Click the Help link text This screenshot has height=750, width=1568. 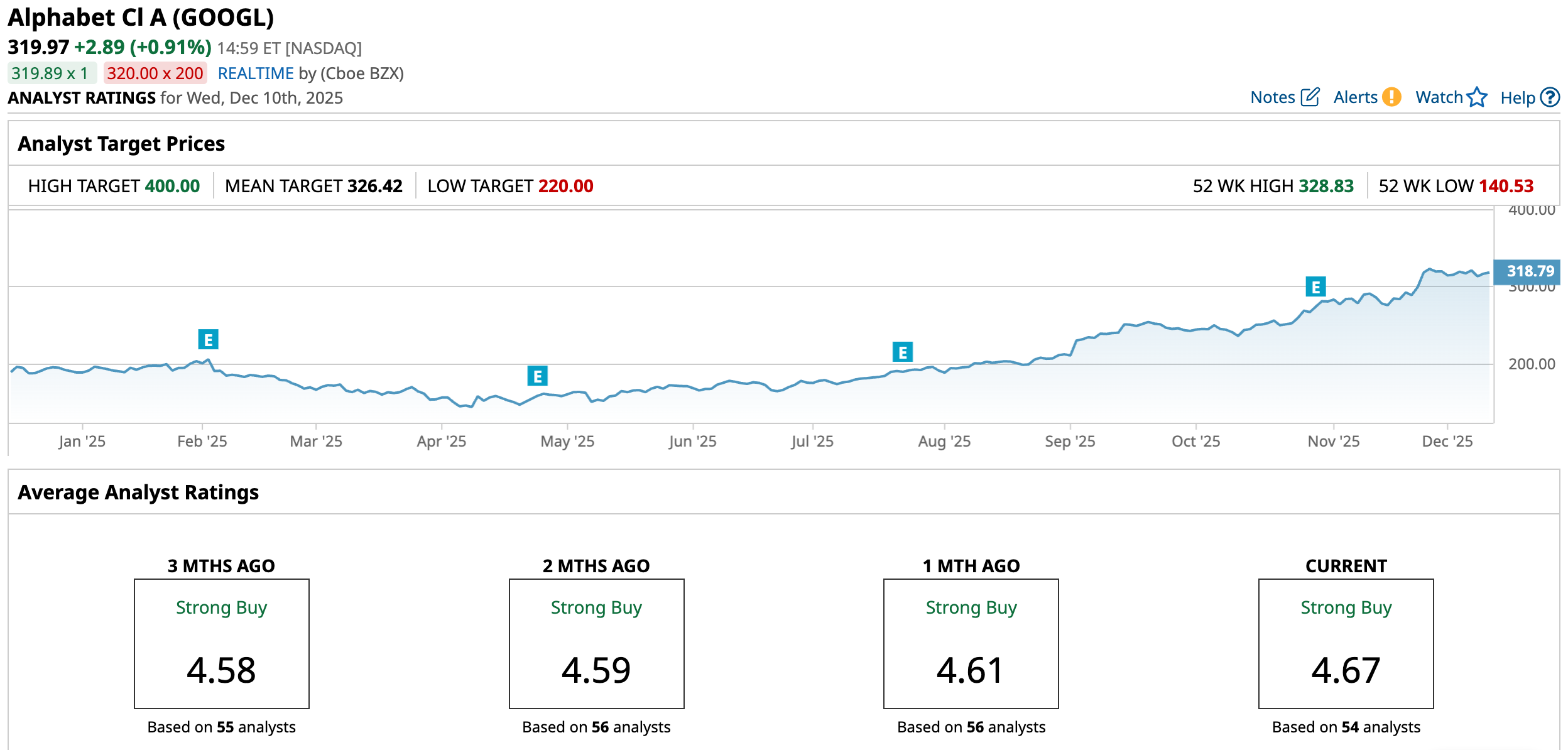[x=1518, y=98]
